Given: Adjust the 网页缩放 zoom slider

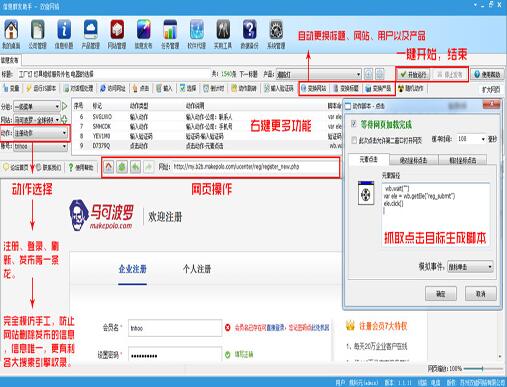Looking at the screenshot, I should pos(483,368).
